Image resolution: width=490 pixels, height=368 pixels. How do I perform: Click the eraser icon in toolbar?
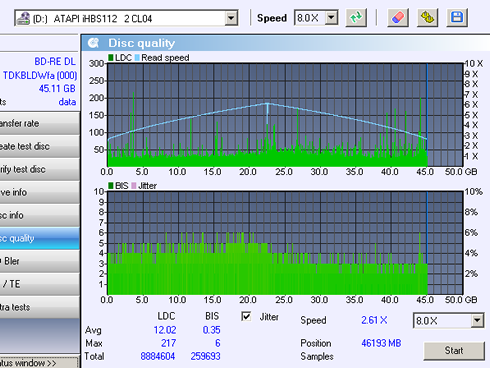click(x=398, y=17)
